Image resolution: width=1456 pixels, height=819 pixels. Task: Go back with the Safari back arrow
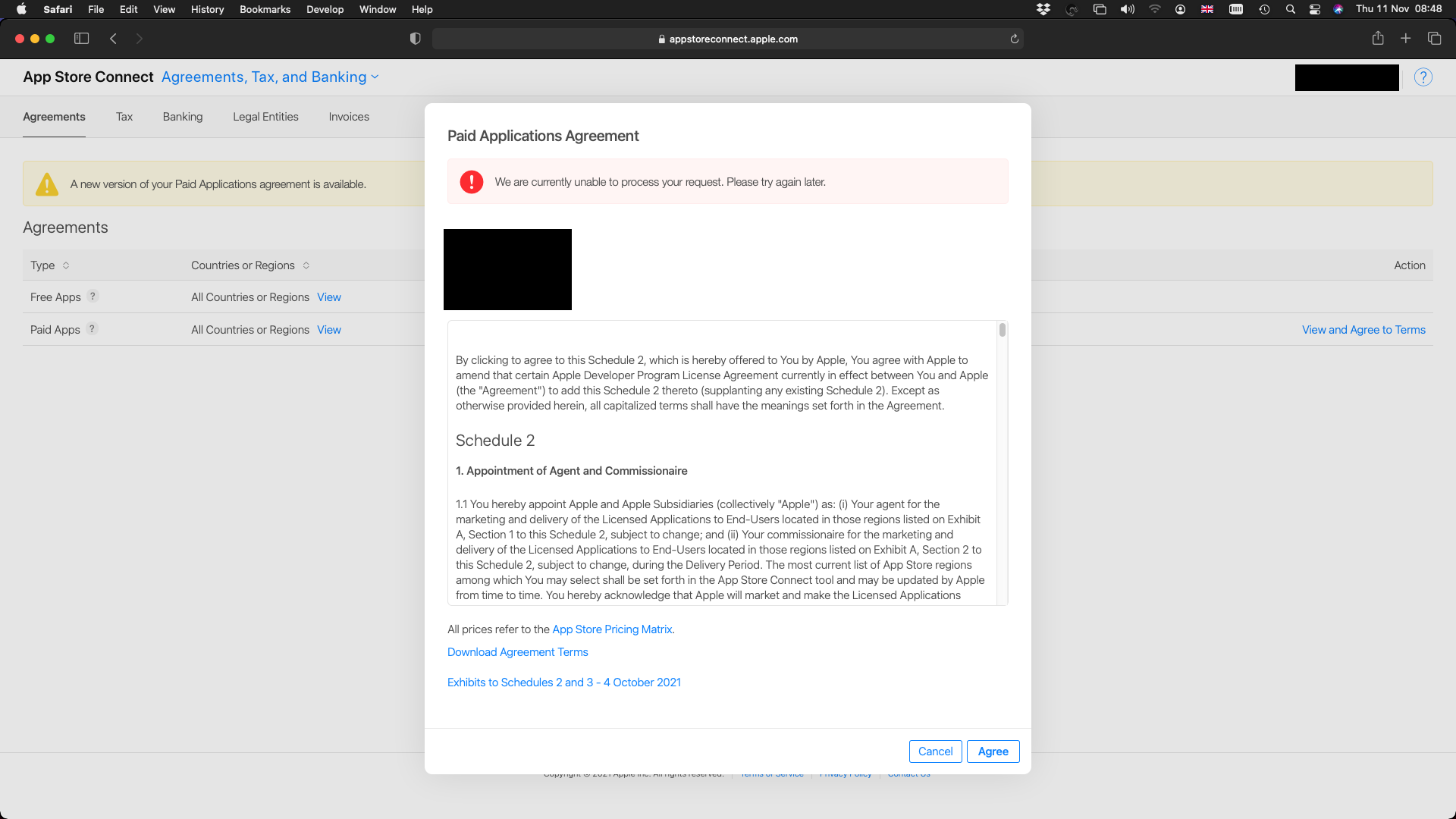pos(113,39)
